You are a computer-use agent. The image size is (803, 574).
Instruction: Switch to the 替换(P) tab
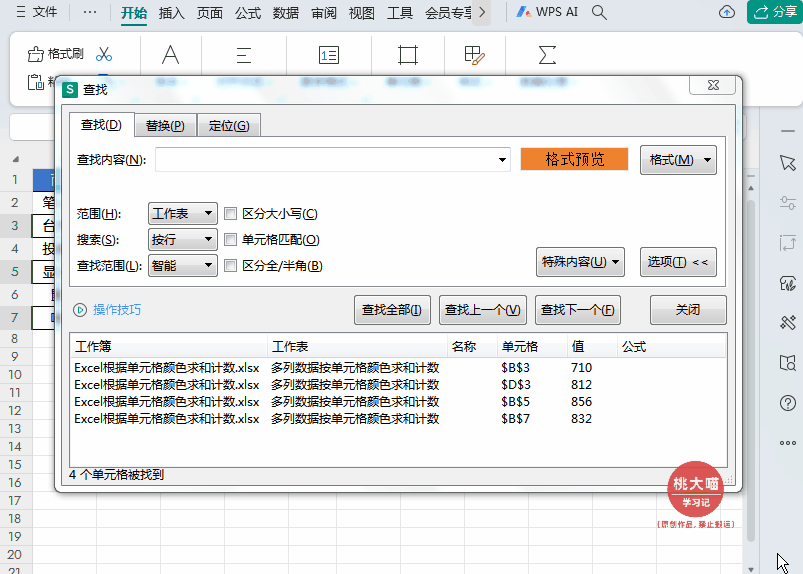165,125
